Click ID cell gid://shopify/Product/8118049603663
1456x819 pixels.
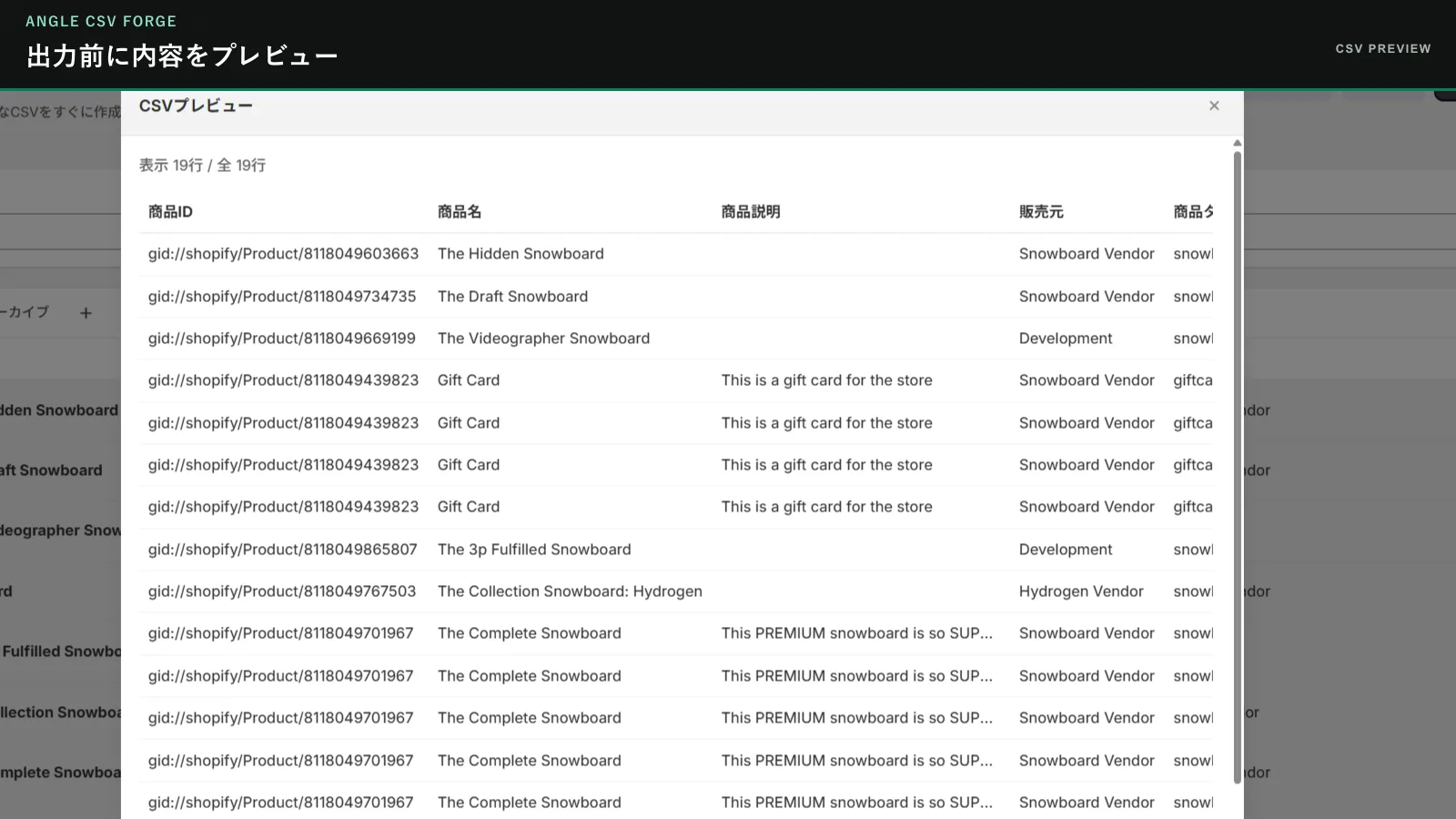tap(283, 254)
